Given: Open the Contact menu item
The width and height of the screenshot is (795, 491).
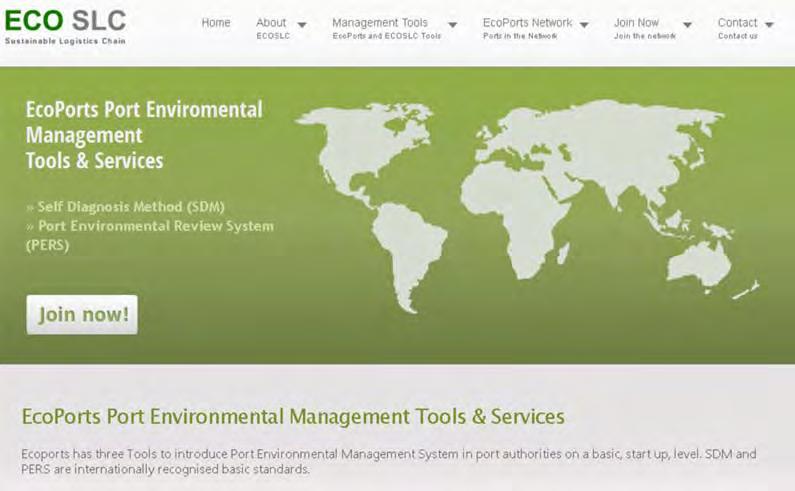Looking at the screenshot, I should [x=738, y=28].
